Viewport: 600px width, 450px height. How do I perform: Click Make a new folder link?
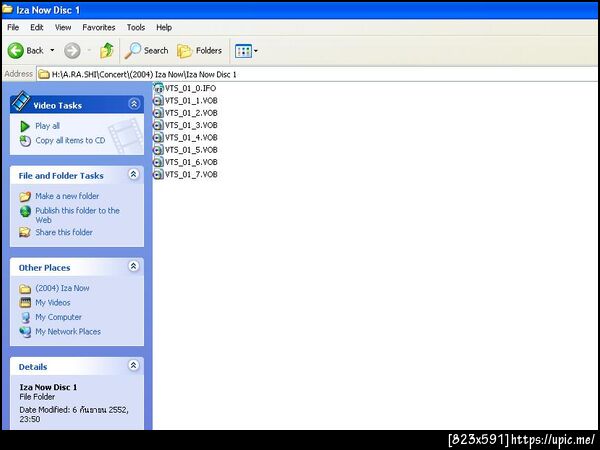tap(67, 196)
